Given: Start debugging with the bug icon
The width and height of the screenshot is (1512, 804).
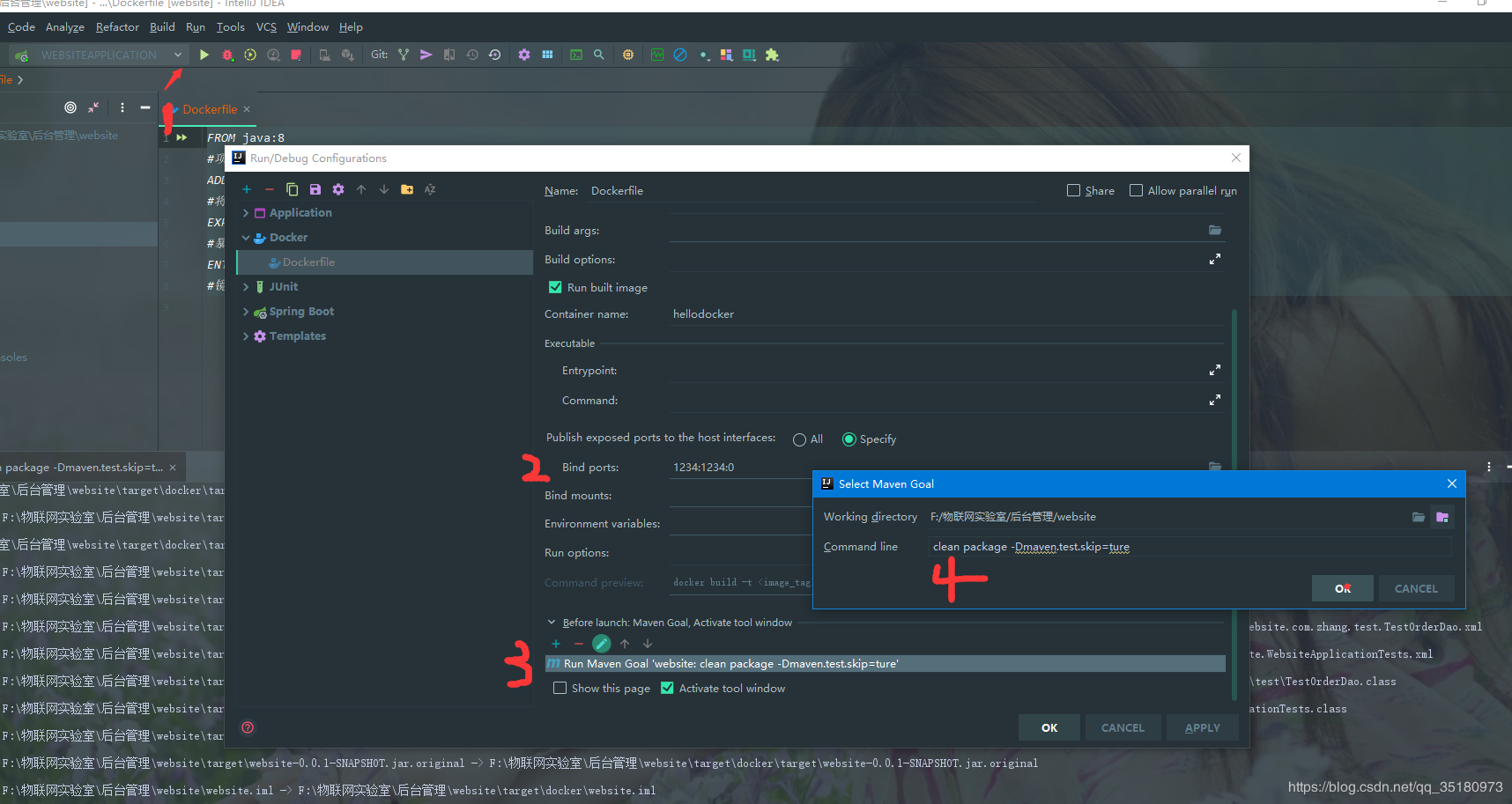Looking at the screenshot, I should [x=227, y=55].
